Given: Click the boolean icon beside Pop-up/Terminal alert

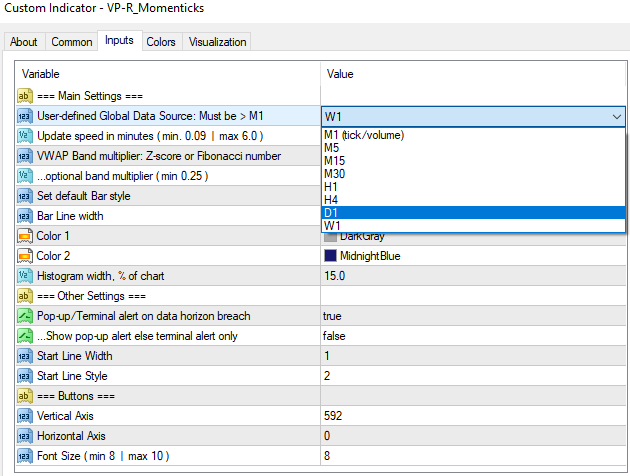Looking at the screenshot, I should coord(26,316).
